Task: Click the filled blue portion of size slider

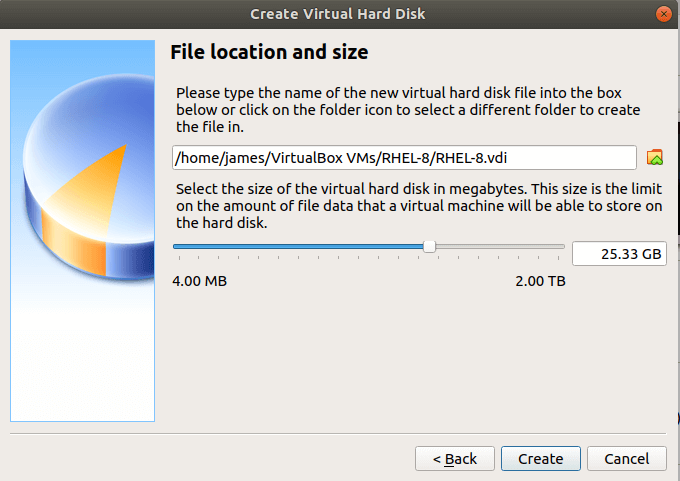Action: coord(300,246)
